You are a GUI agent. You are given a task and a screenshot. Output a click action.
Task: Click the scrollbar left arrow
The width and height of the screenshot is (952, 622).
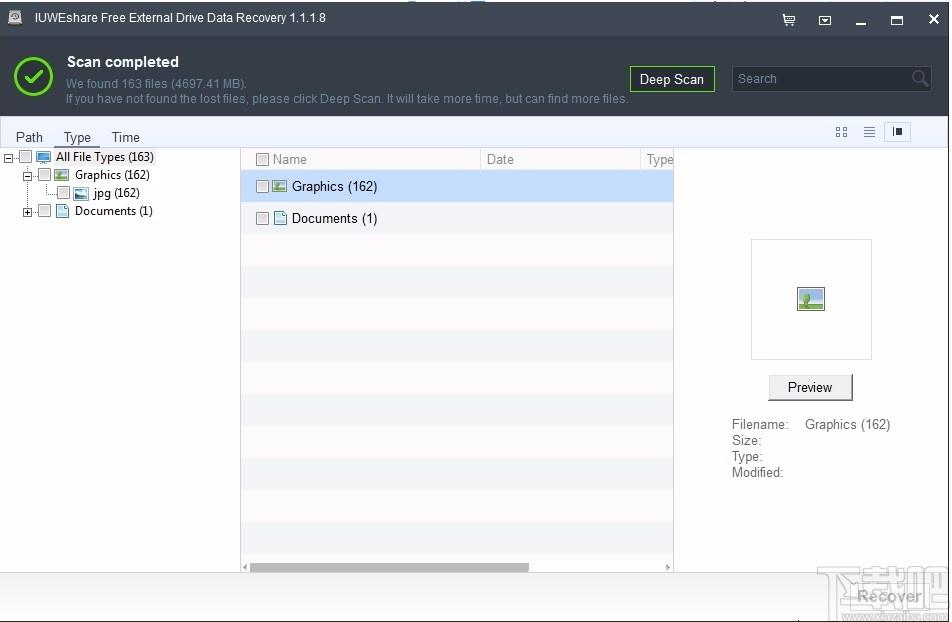pos(245,567)
